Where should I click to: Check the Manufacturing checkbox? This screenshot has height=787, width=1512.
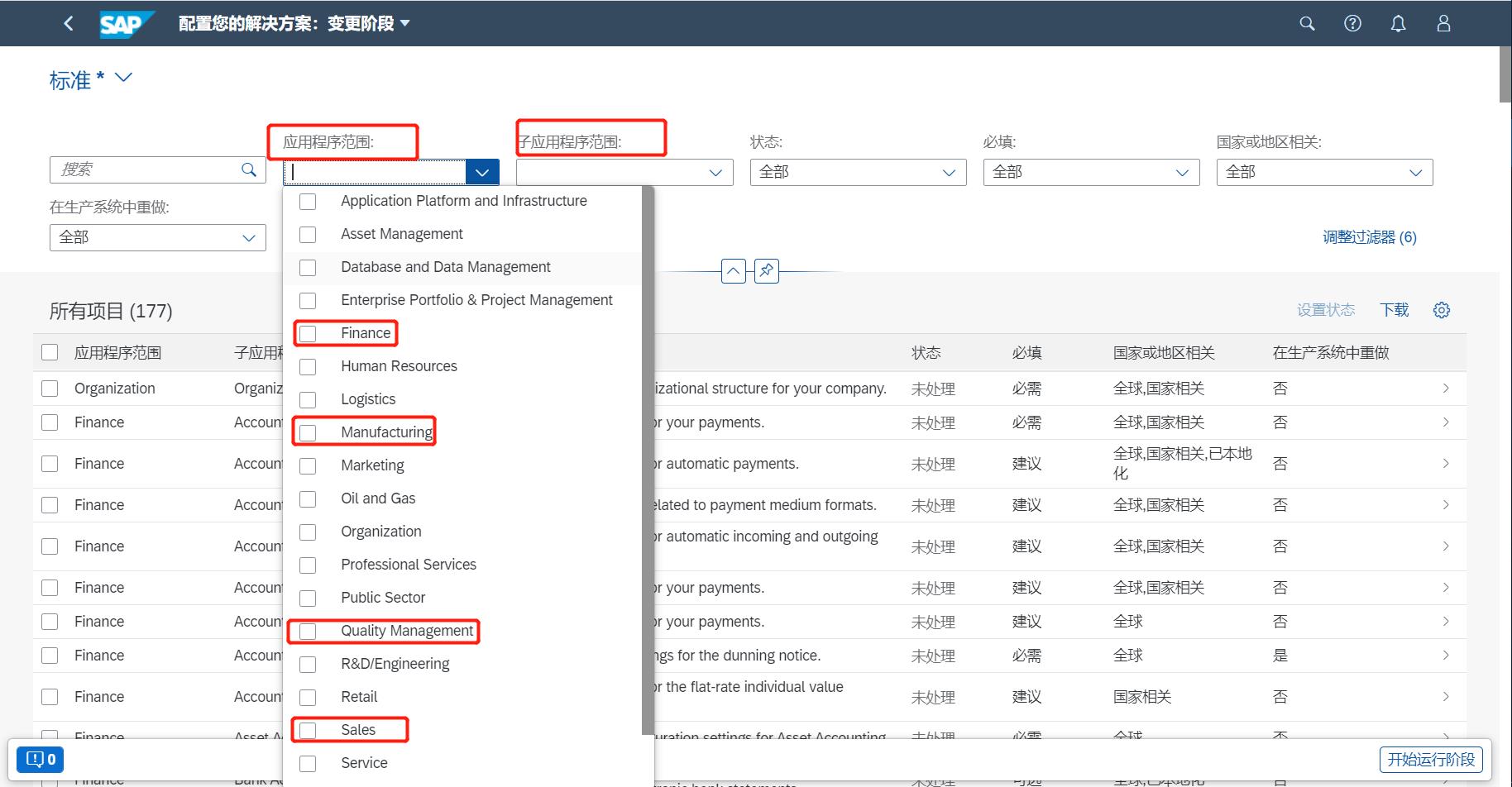click(x=309, y=431)
